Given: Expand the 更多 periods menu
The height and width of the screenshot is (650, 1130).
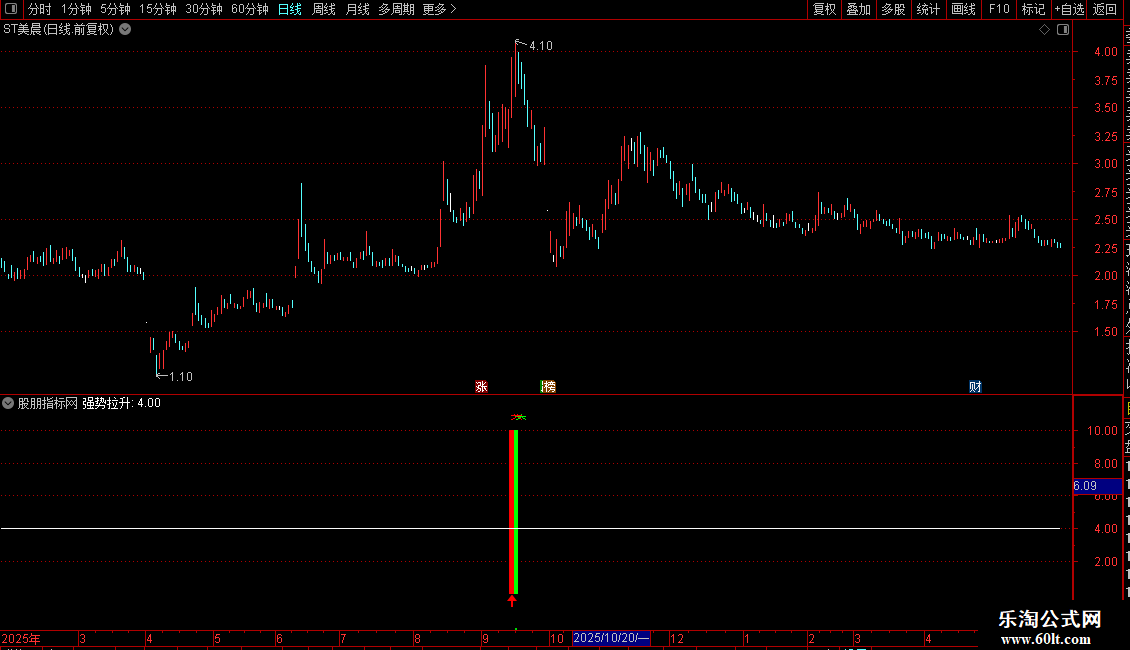Looking at the screenshot, I should 439,9.
